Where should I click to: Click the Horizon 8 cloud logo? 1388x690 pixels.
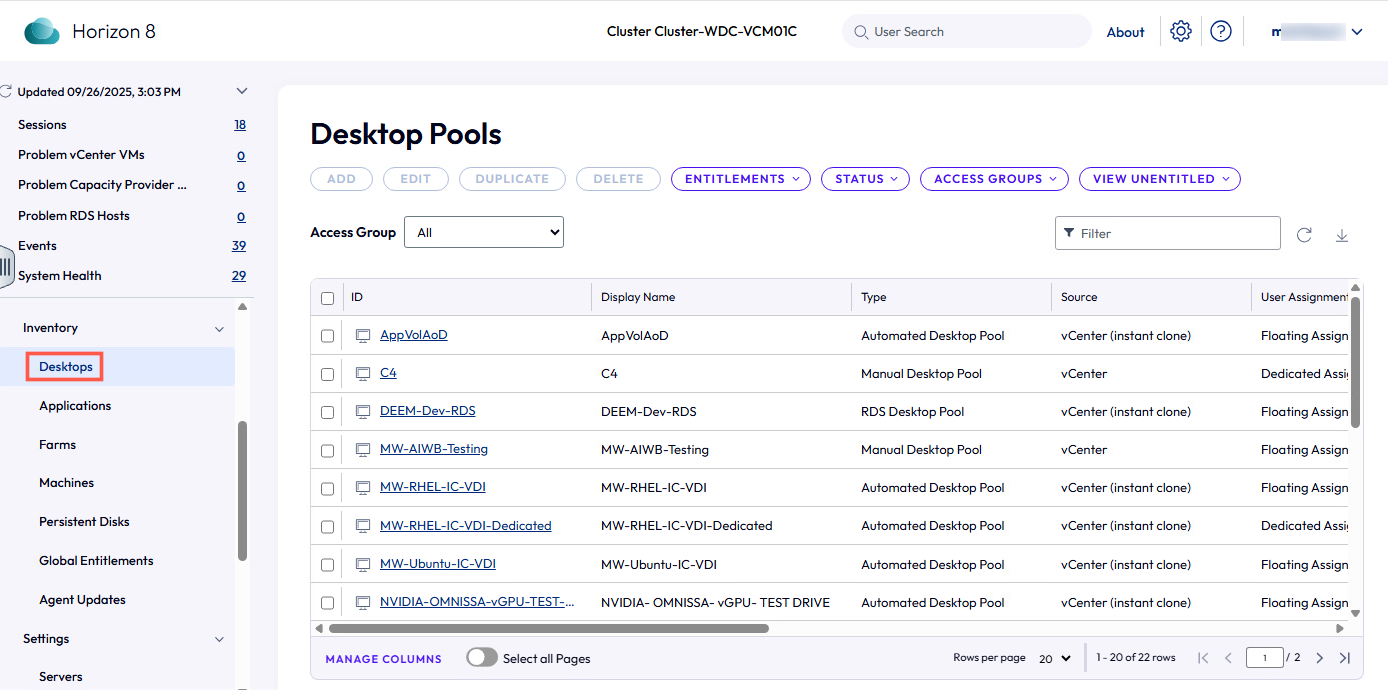click(x=42, y=31)
